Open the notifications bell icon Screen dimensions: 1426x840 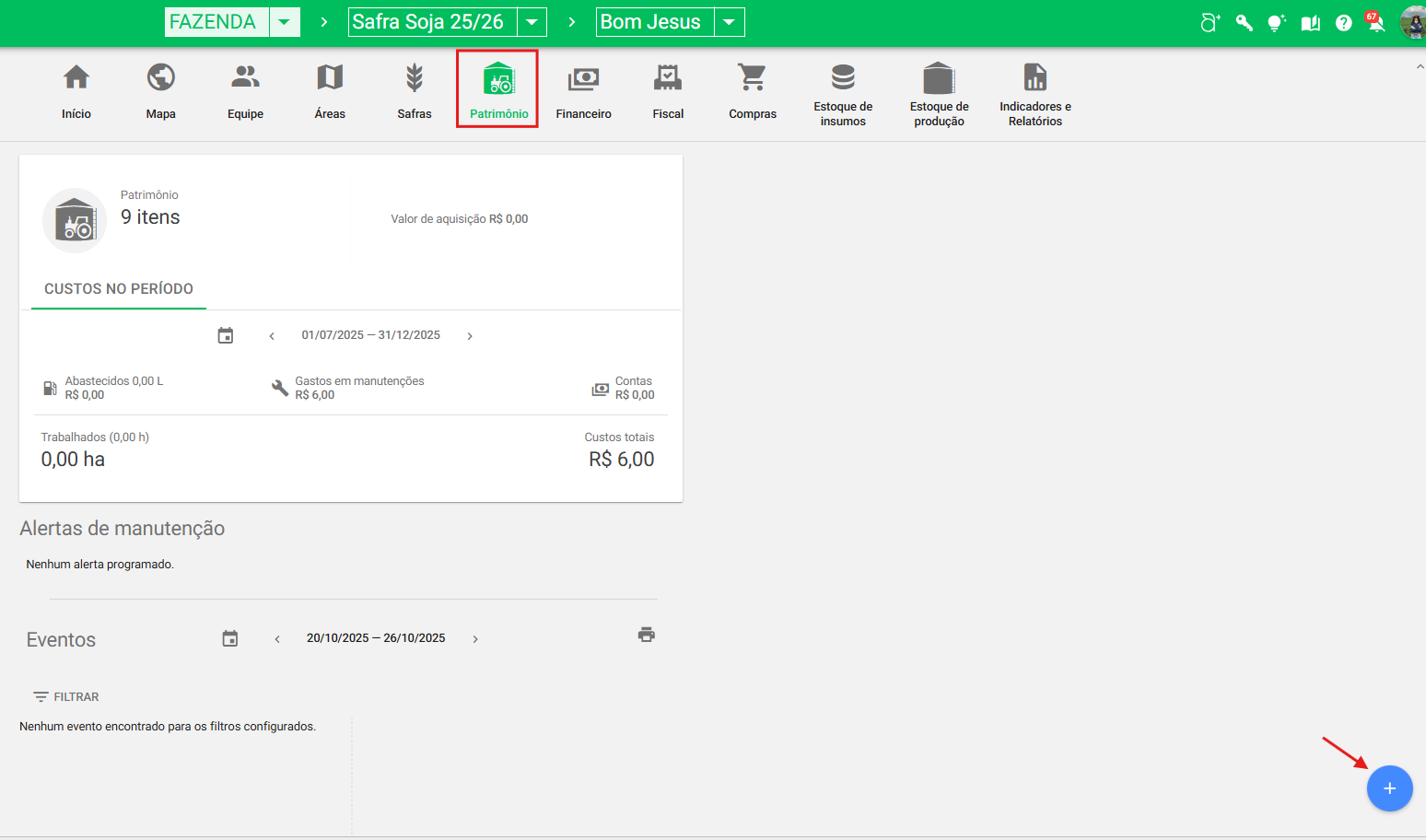point(1376,23)
